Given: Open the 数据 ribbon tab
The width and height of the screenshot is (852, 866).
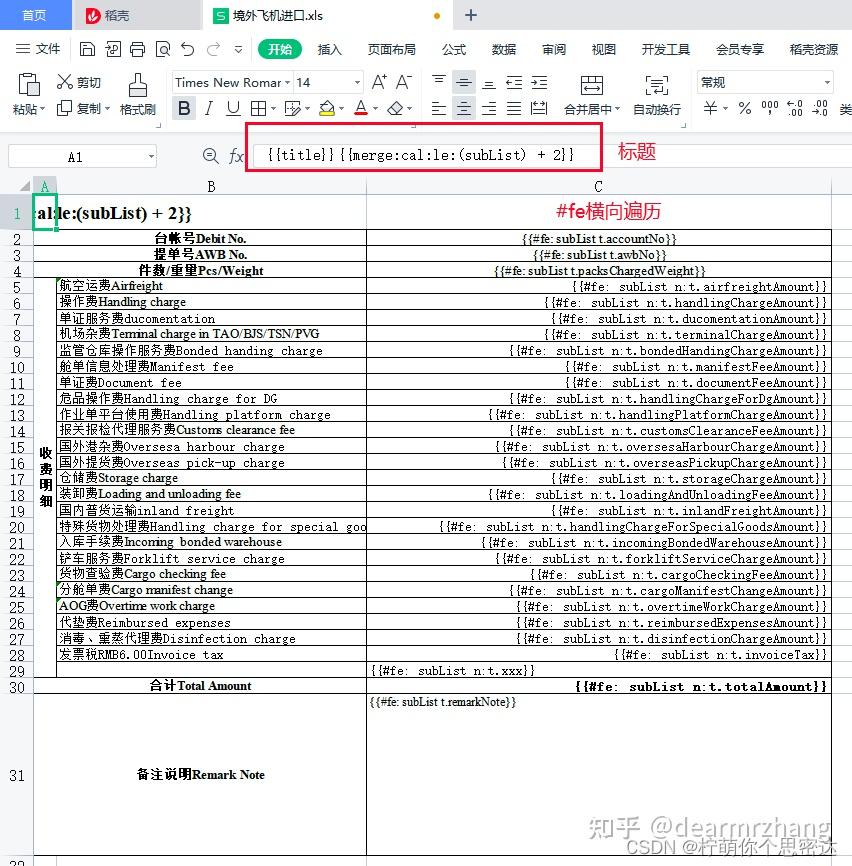Looking at the screenshot, I should (503, 49).
